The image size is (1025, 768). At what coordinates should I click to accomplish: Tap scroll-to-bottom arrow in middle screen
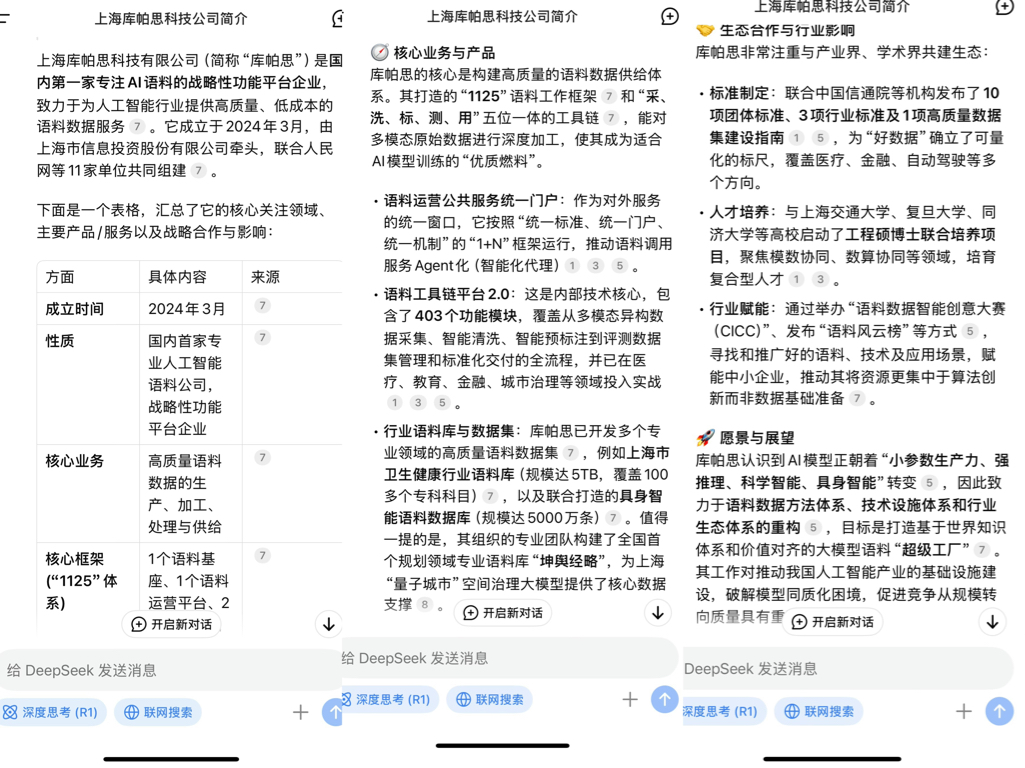pos(658,612)
